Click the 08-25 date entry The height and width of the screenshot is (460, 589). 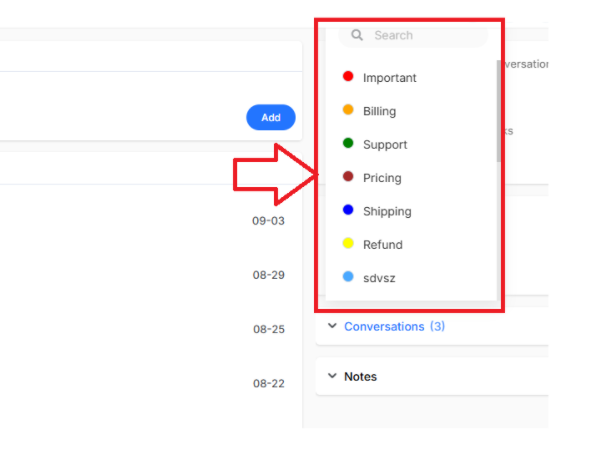[x=269, y=329]
